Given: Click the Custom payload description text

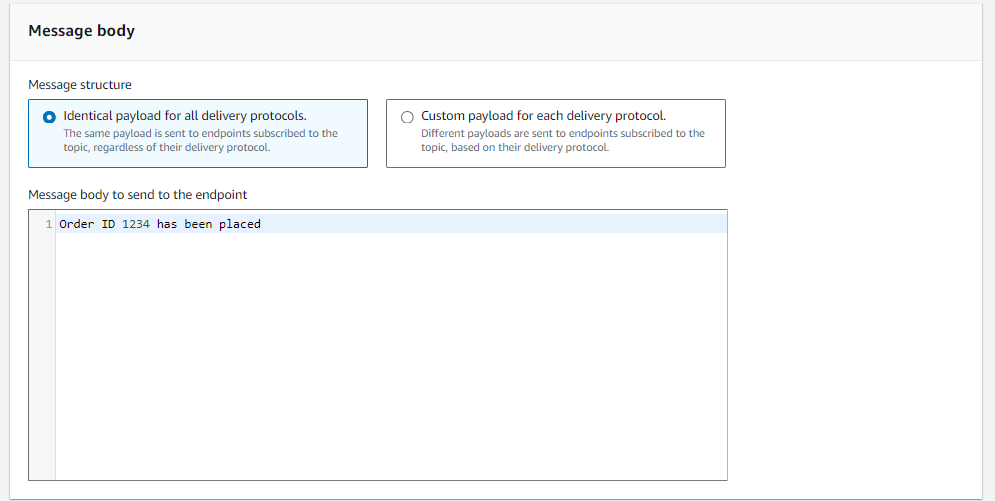Looking at the screenshot, I should [562, 140].
